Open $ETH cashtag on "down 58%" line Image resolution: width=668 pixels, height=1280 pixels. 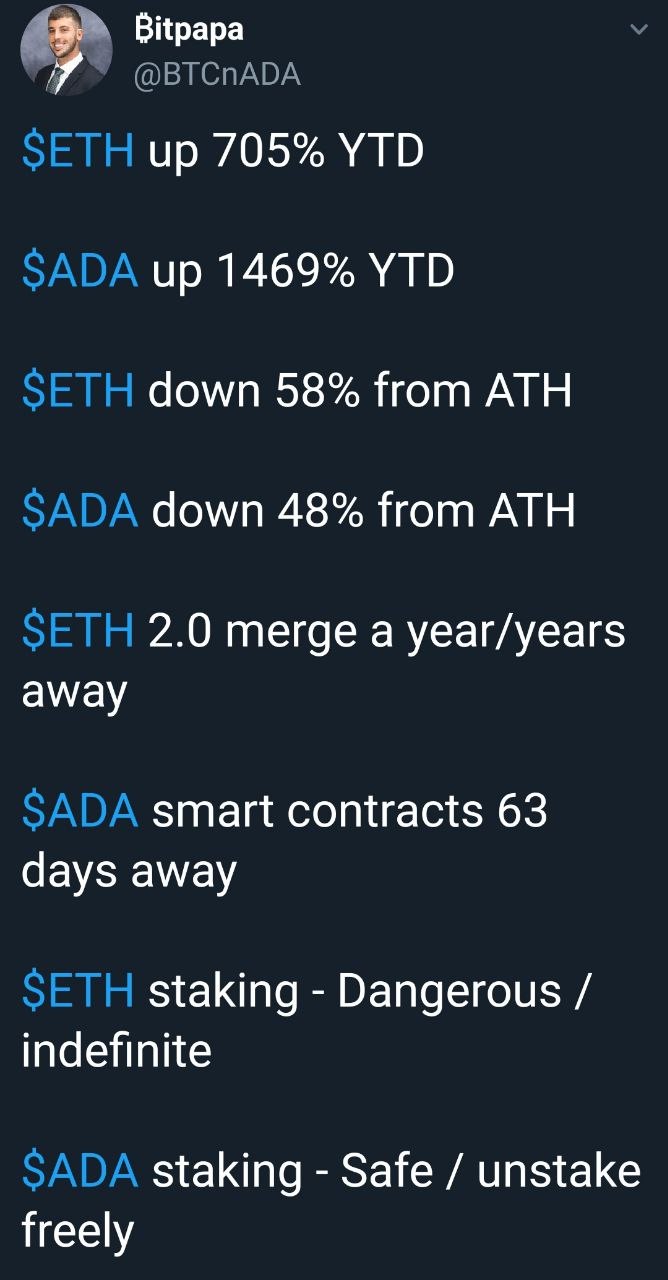click(x=78, y=391)
